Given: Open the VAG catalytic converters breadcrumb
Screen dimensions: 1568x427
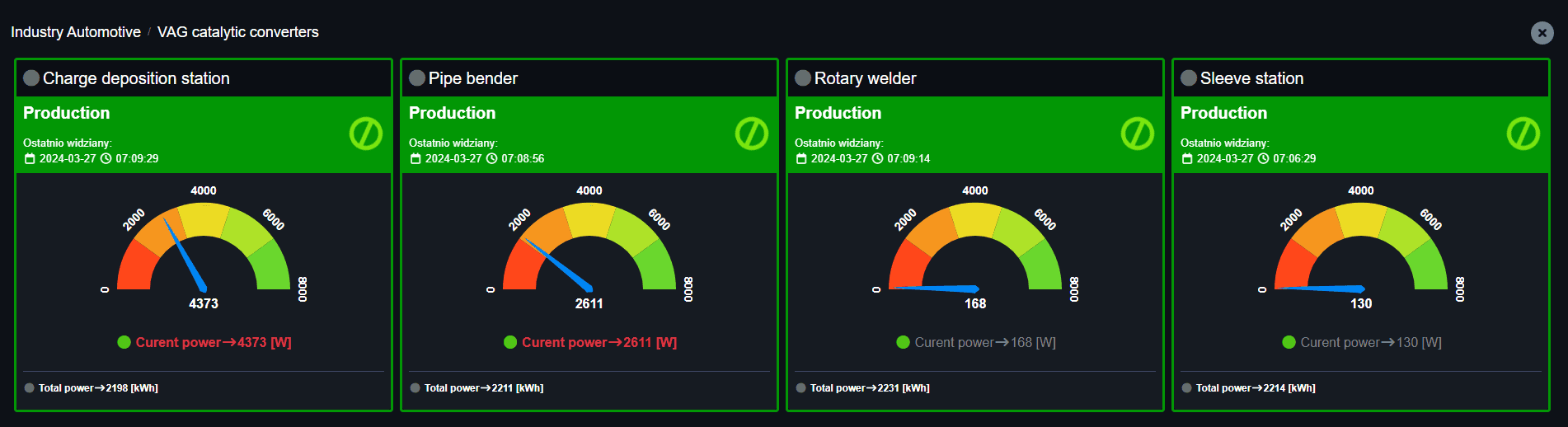Looking at the screenshot, I should [x=238, y=32].
